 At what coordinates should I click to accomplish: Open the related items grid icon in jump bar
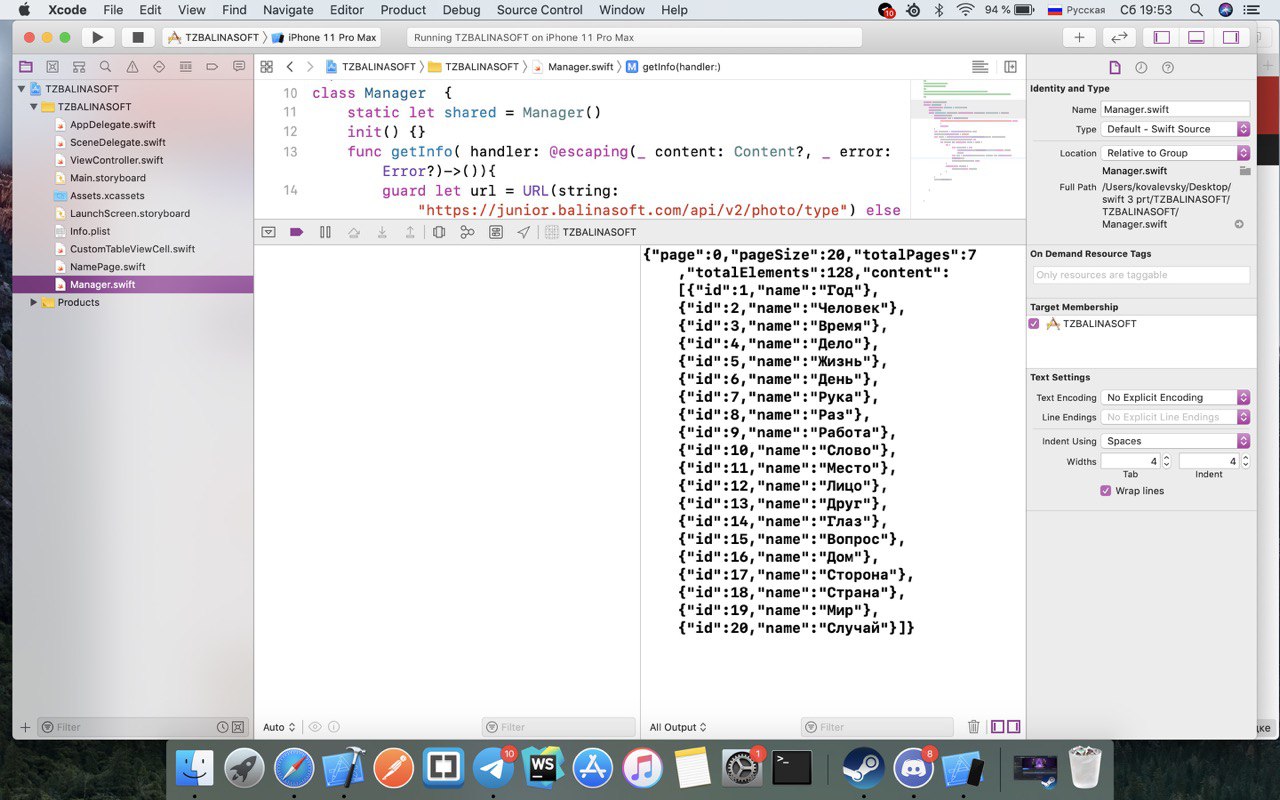[x=266, y=67]
